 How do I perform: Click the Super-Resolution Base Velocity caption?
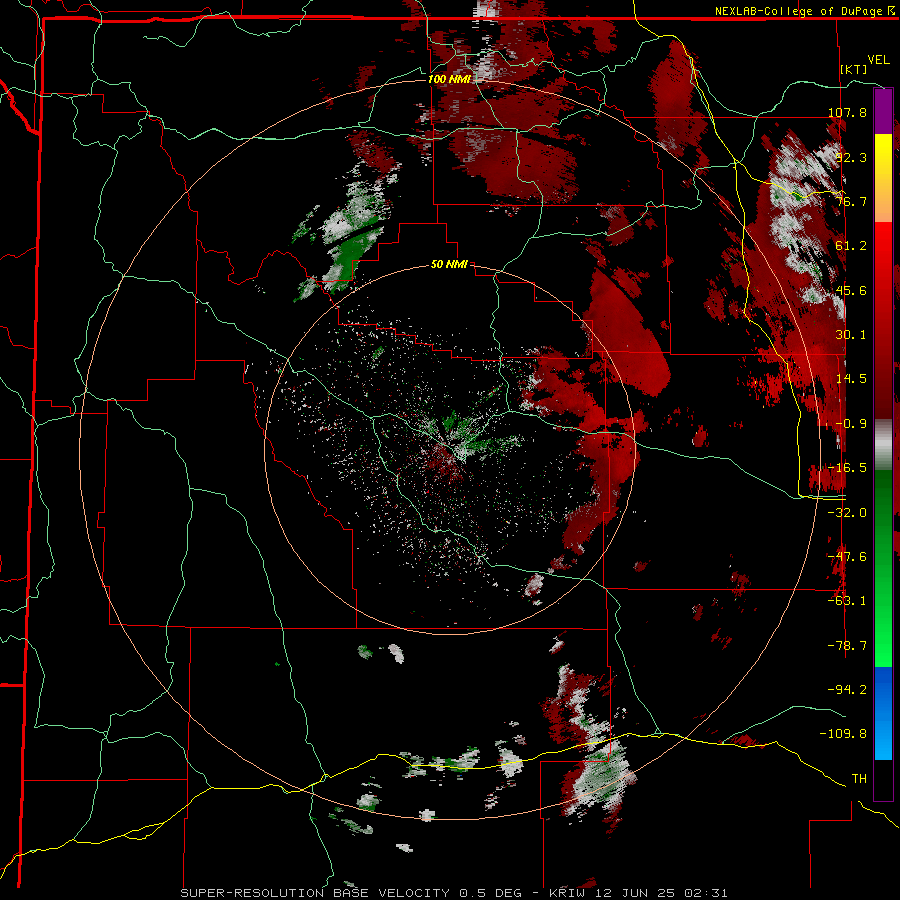pos(454,893)
